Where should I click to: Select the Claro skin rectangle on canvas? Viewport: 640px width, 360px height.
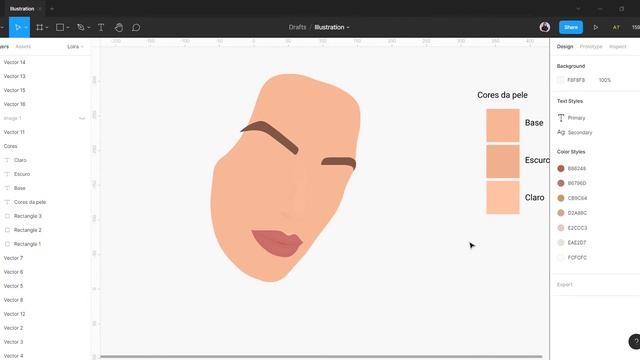tap(503, 197)
